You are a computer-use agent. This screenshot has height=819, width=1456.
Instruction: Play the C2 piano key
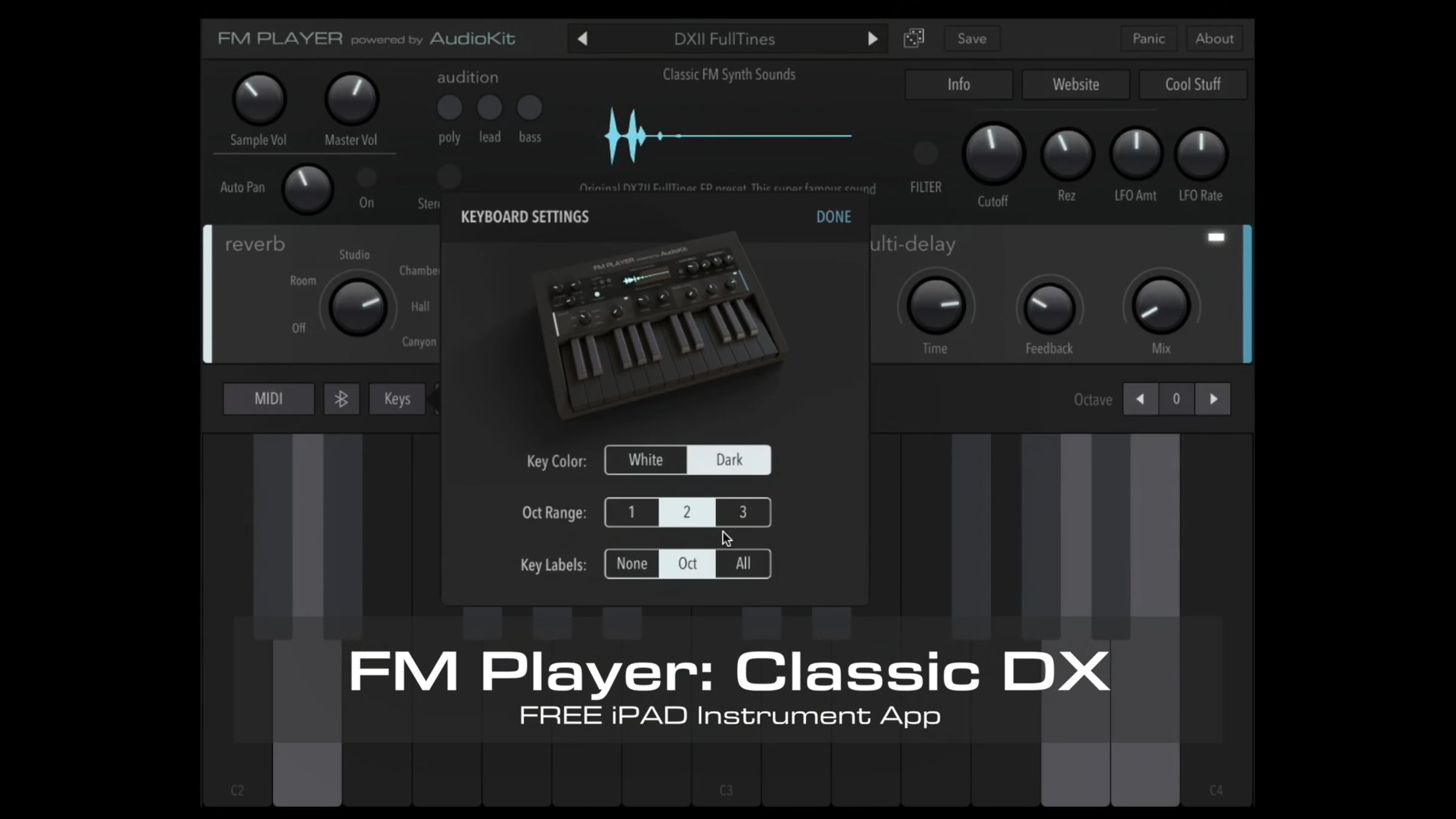(x=237, y=722)
